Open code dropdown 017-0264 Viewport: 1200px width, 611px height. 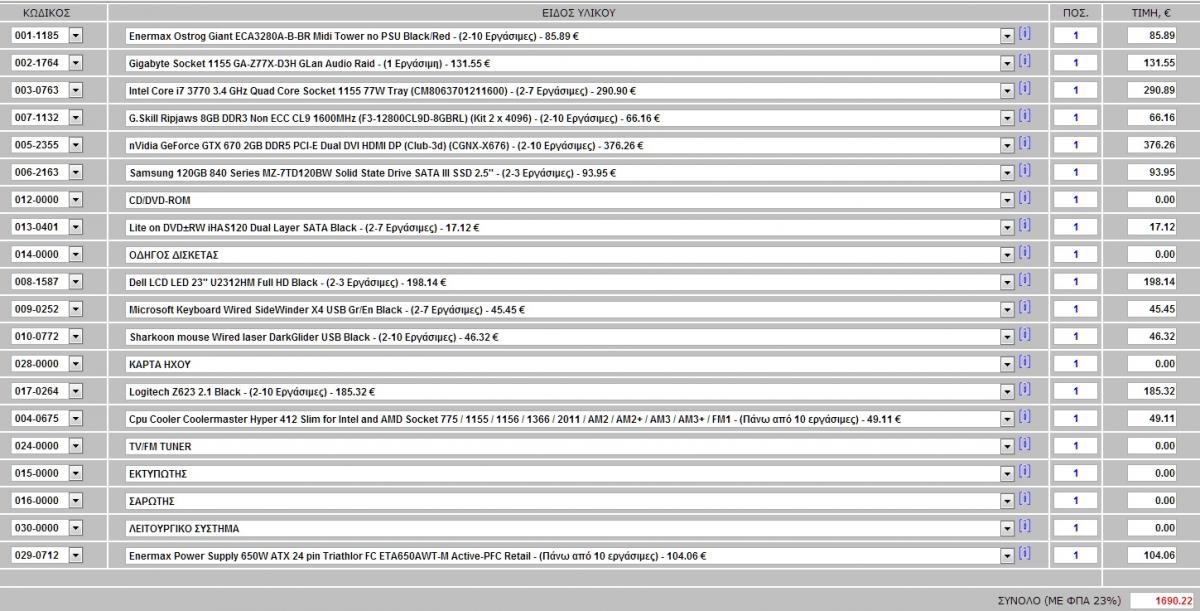[x=76, y=391]
